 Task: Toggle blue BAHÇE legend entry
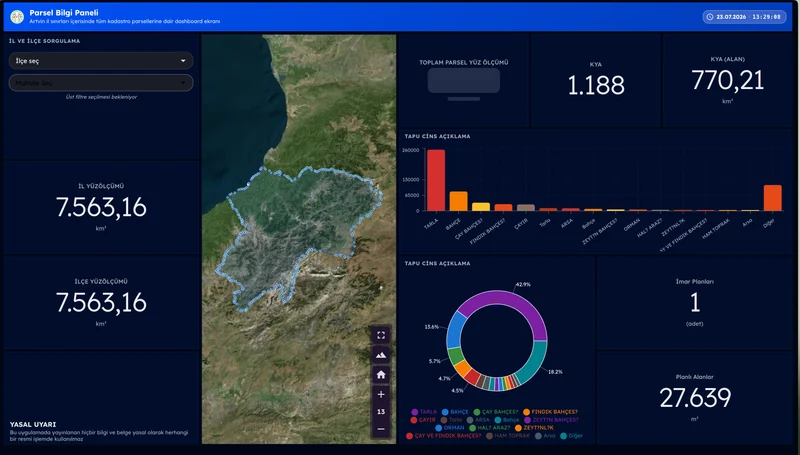455,412
